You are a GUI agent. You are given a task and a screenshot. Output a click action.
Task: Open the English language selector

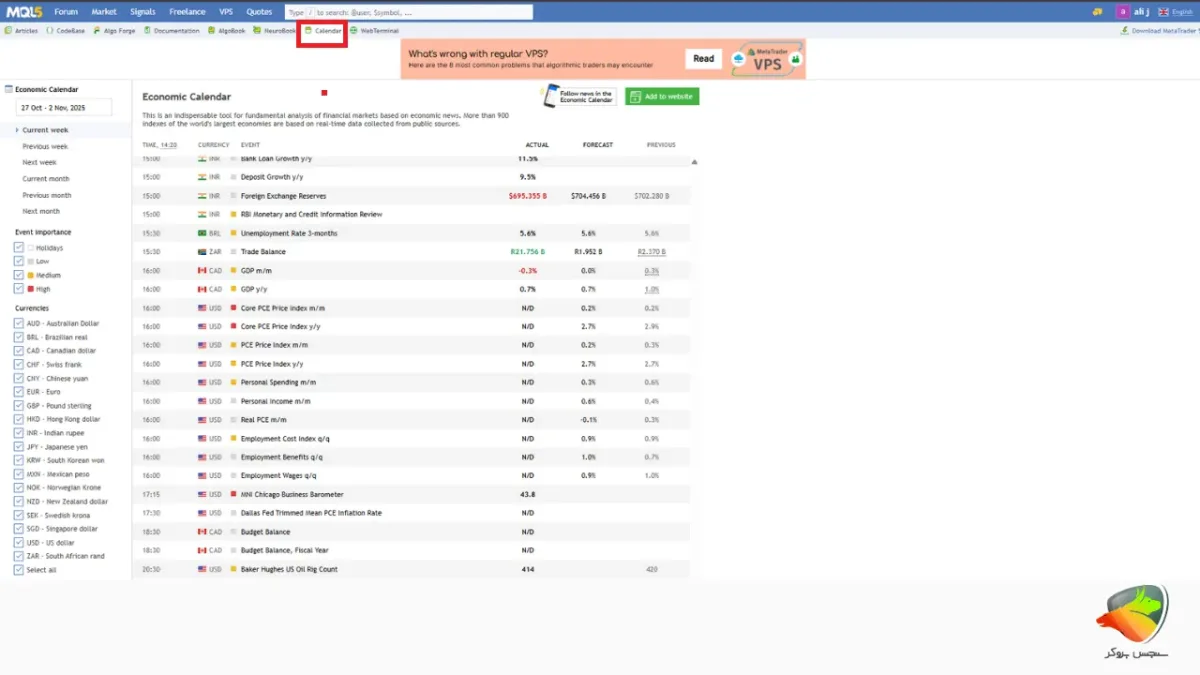(1182, 12)
